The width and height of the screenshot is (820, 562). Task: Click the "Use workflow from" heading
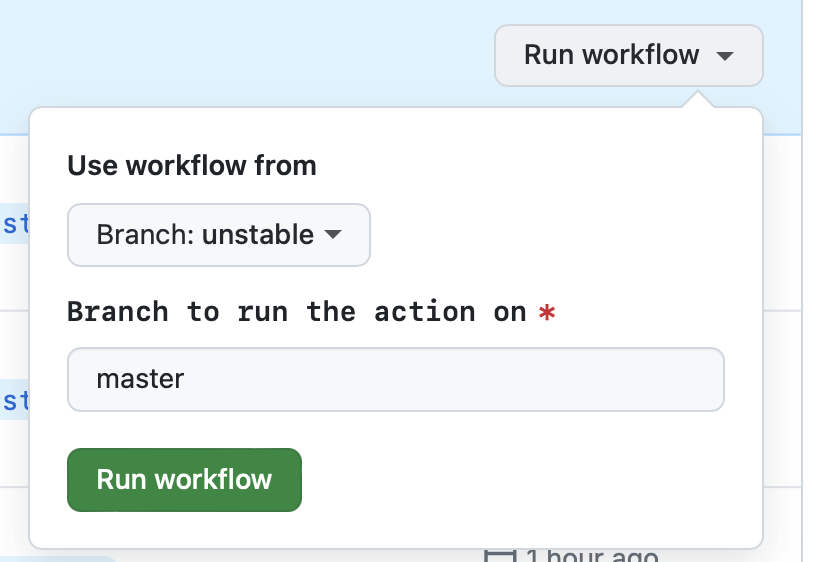192,165
